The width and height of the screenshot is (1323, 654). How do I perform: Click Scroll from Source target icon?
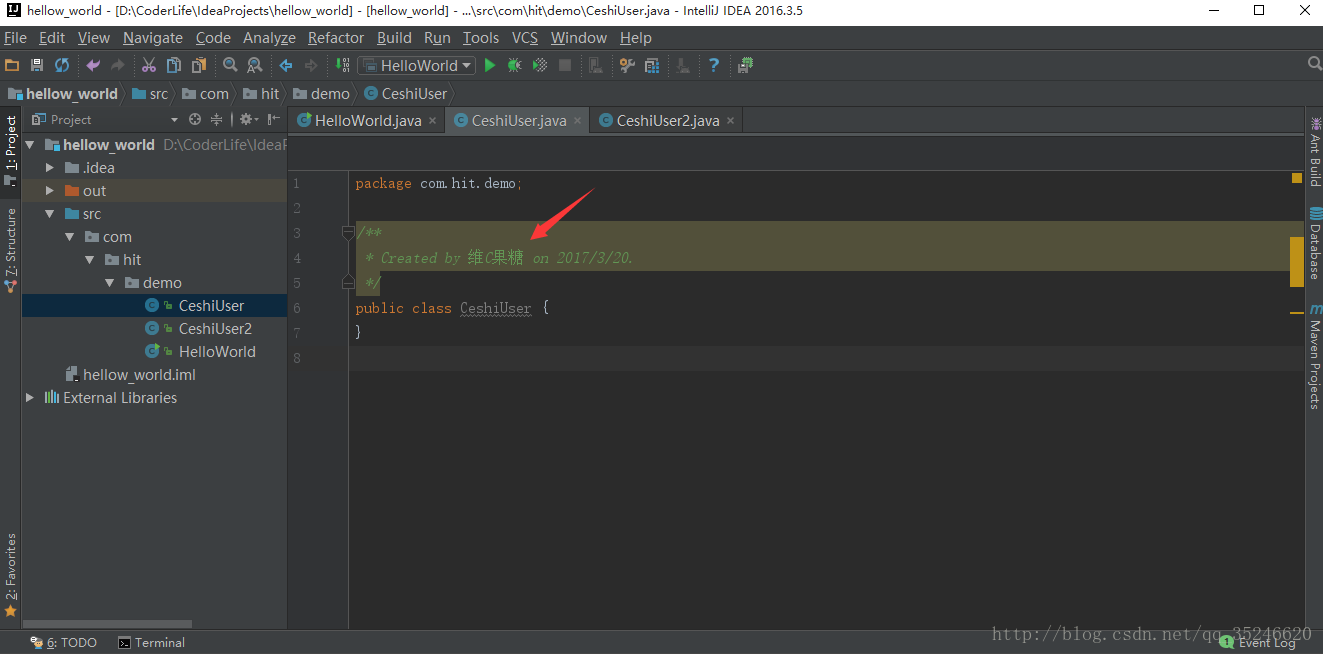195,119
